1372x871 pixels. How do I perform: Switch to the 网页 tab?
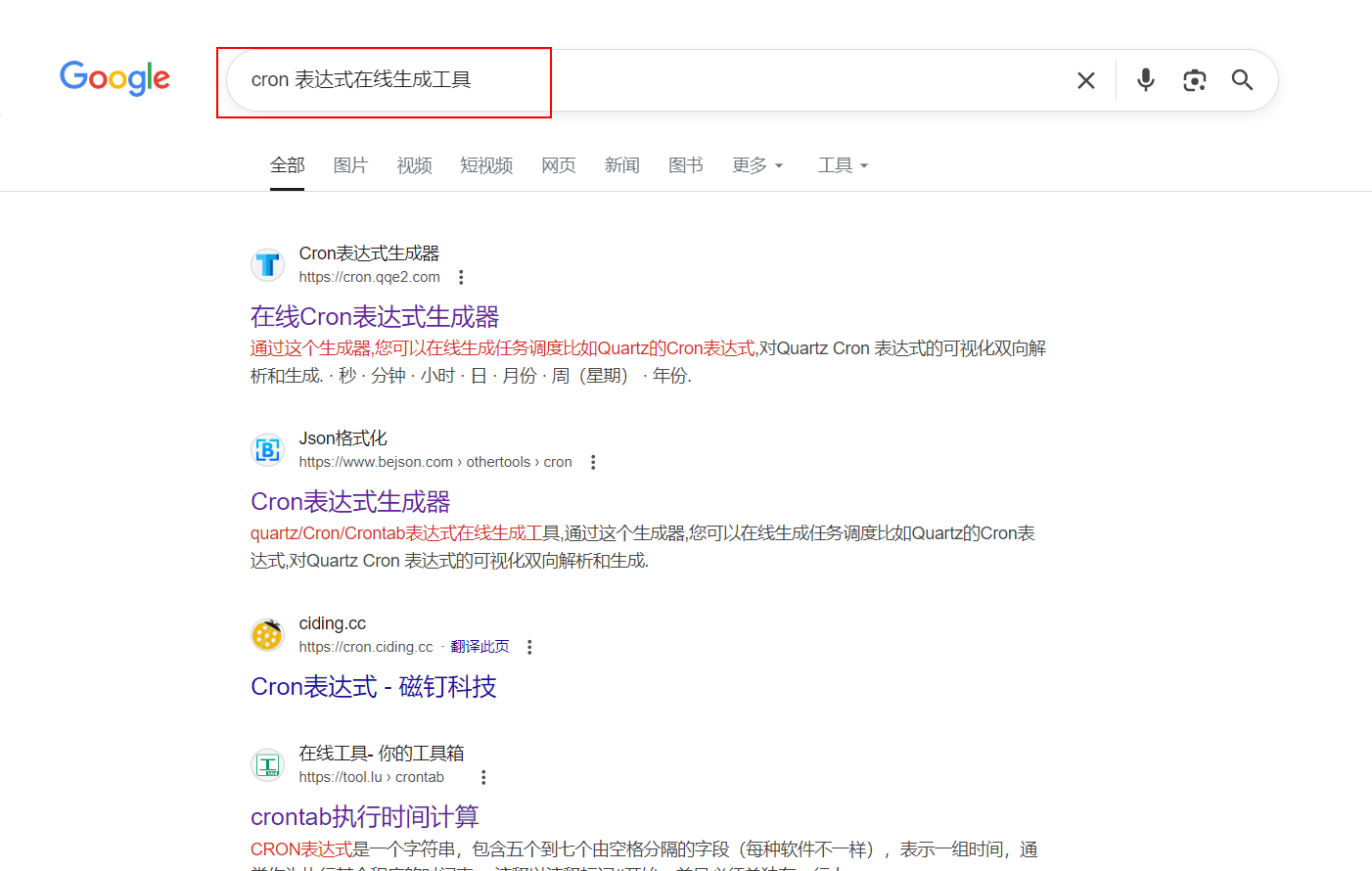click(x=559, y=165)
